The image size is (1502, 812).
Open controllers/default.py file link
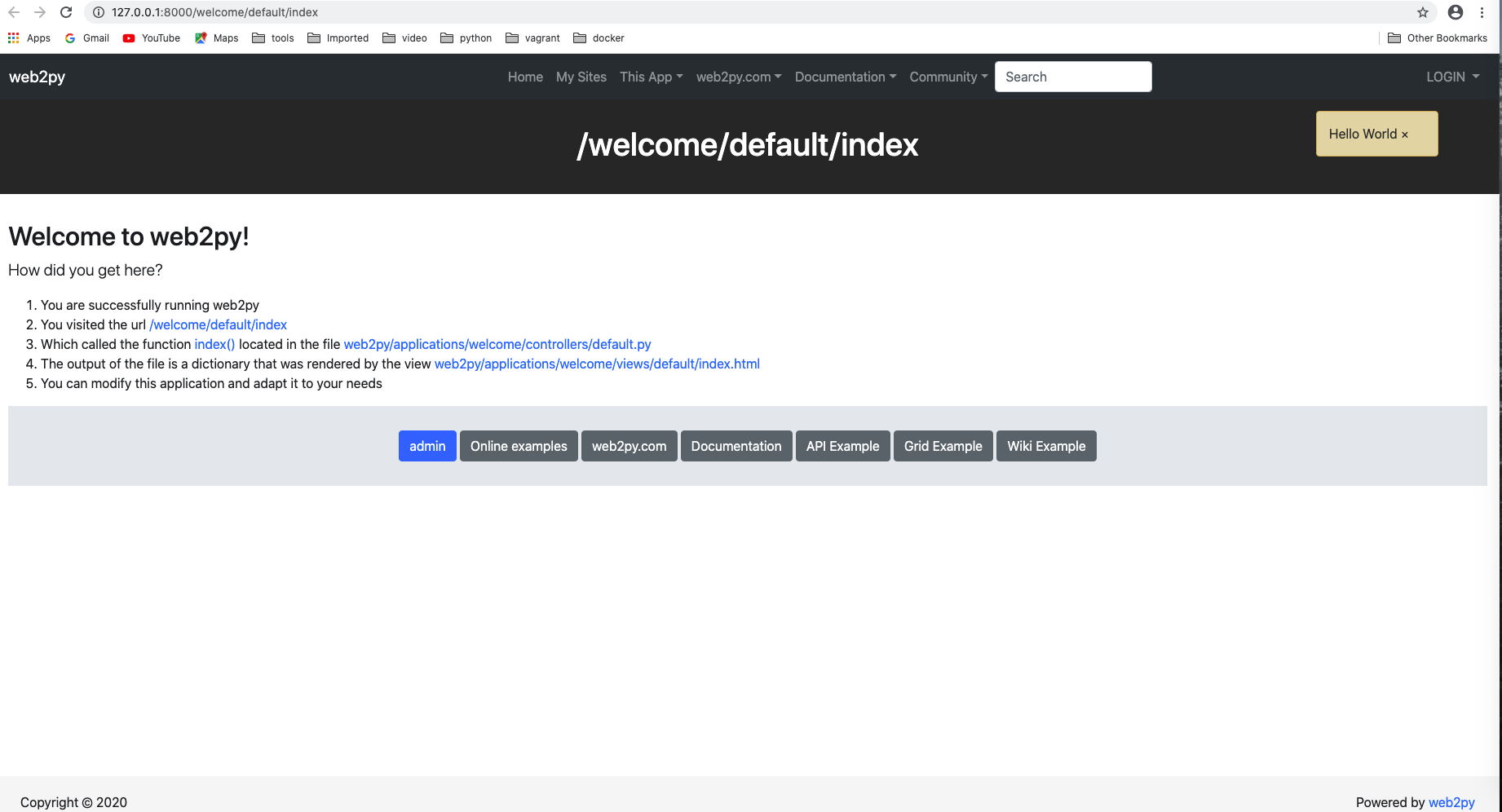(x=497, y=344)
